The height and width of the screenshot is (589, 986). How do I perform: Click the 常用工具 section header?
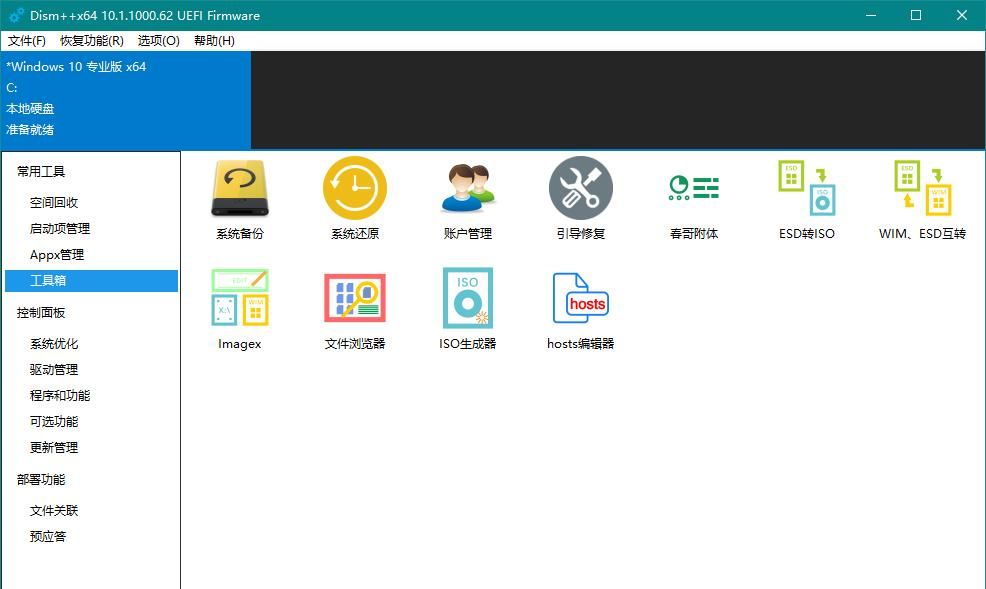(41, 172)
